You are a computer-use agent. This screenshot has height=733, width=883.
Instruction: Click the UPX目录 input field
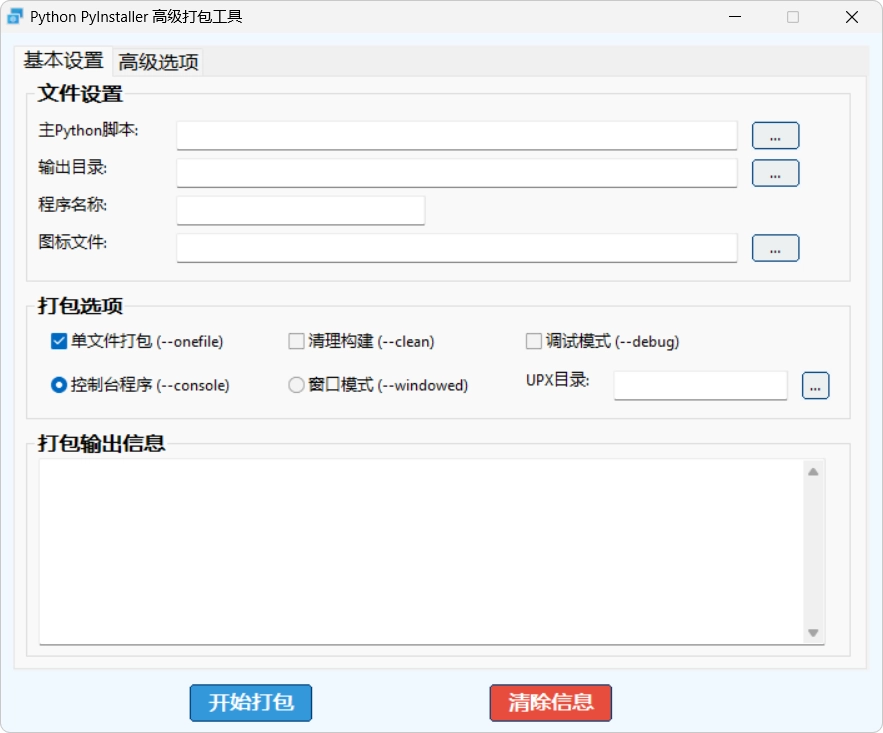pyautogui.click(x=700, y=386)
